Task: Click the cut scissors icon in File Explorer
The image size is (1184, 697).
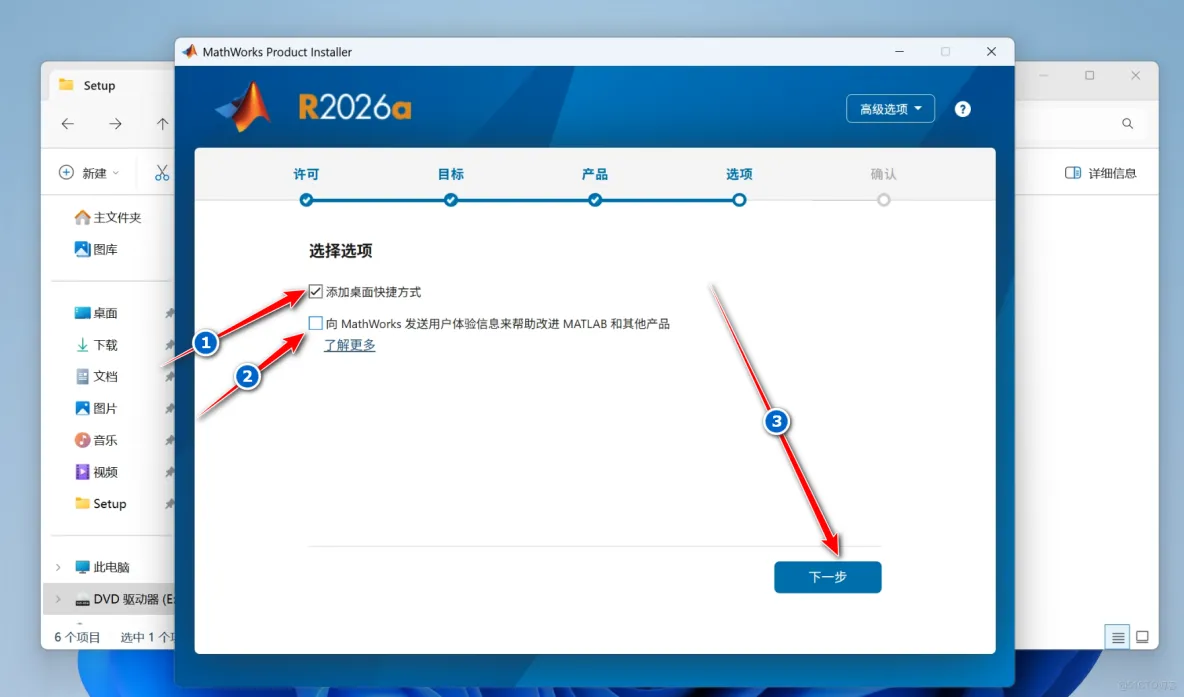Action: [x=162, y=173]
